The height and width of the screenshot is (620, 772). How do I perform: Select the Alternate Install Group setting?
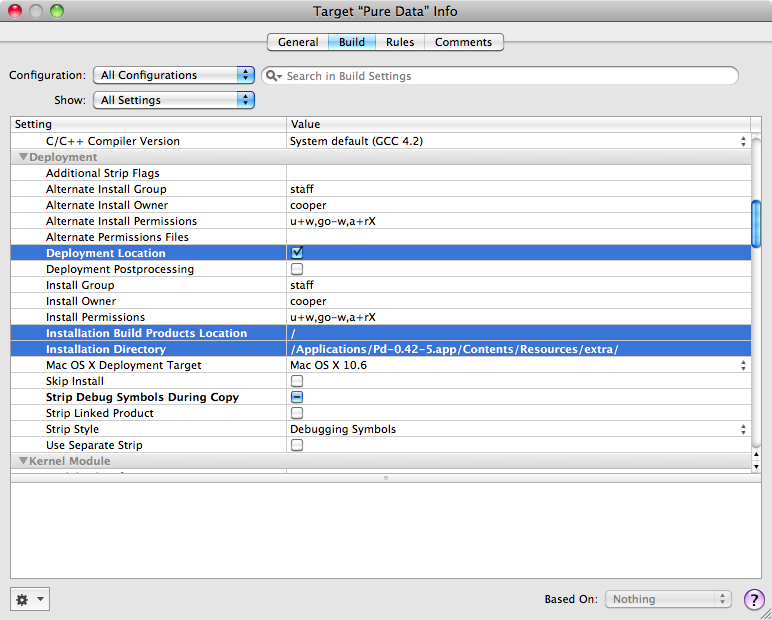(x=381, y=189)
